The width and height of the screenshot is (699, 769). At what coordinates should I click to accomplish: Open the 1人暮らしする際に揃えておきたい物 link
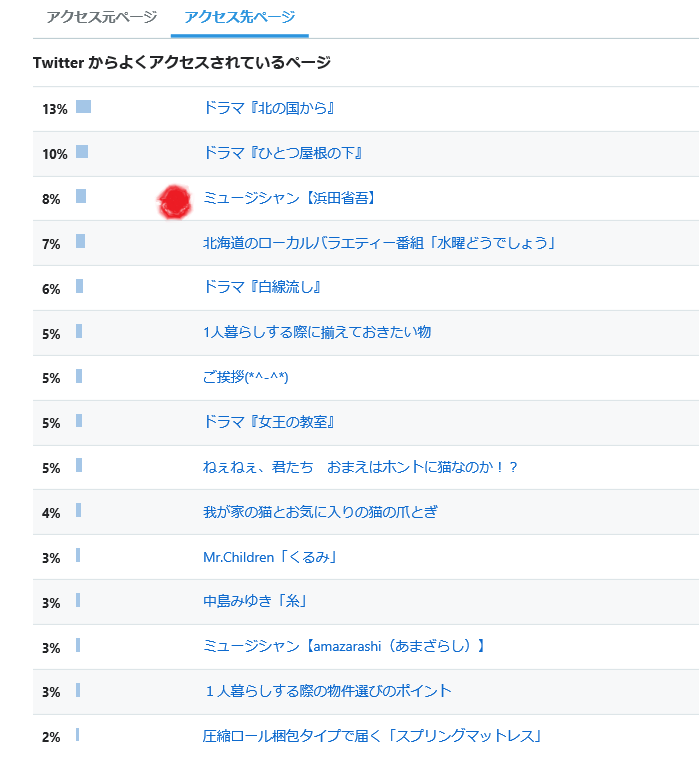point(317,332)
